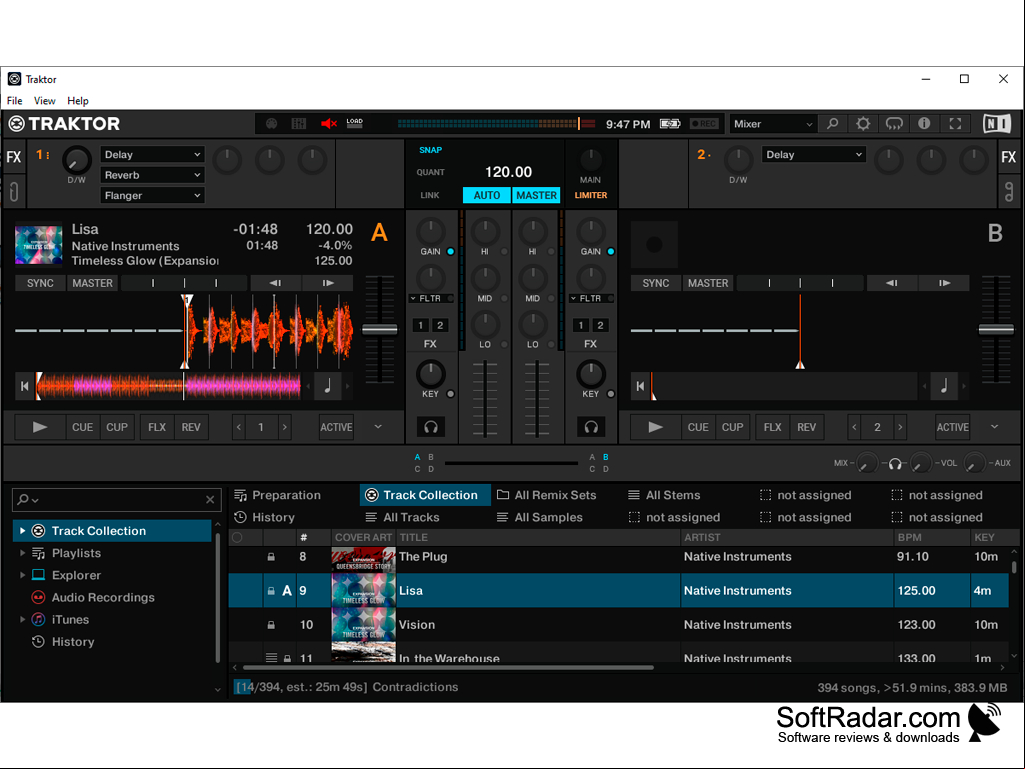
Task: Select Audio Recordings in browser tree
Action: (x=103, y=598)
